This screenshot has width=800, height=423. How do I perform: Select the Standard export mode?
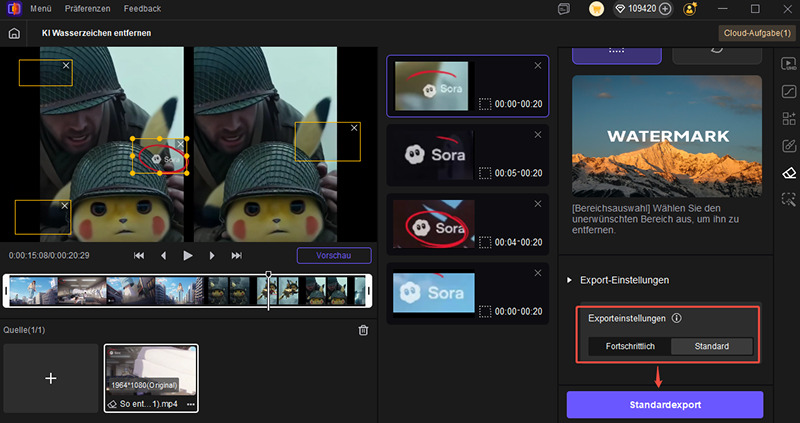(x=712, y=346)
